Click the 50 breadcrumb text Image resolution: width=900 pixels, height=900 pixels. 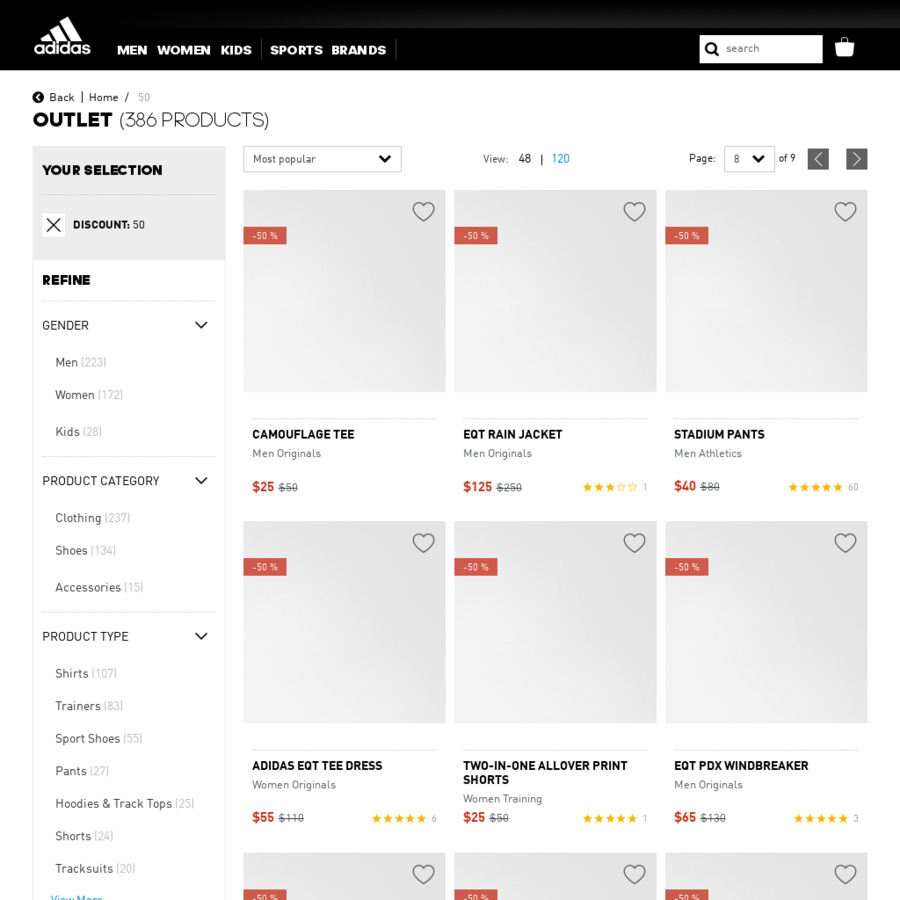144,97
